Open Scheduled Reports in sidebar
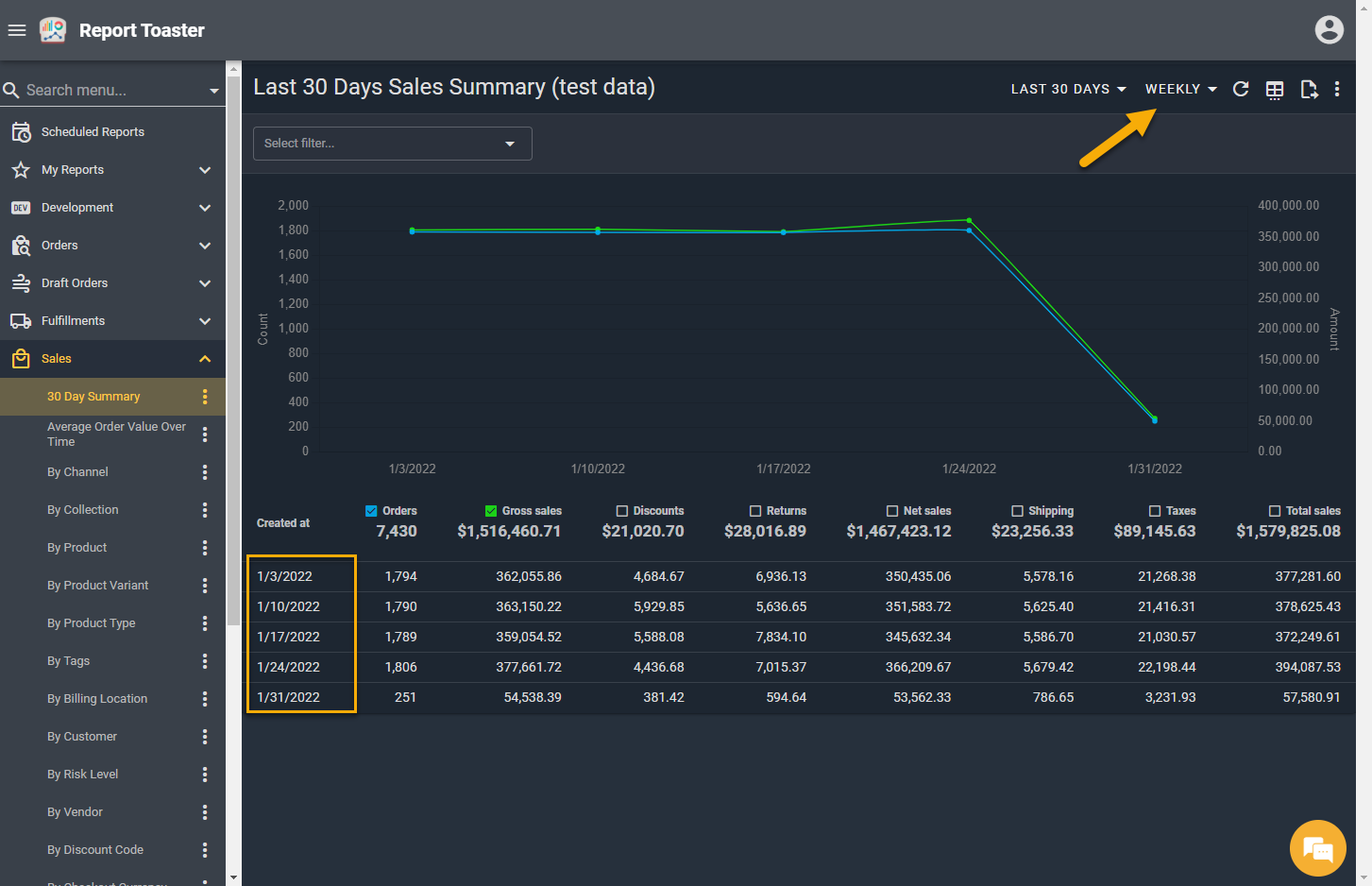This screenshot has height=886, width=1372. pyautogui.click(x=93, y=132)
